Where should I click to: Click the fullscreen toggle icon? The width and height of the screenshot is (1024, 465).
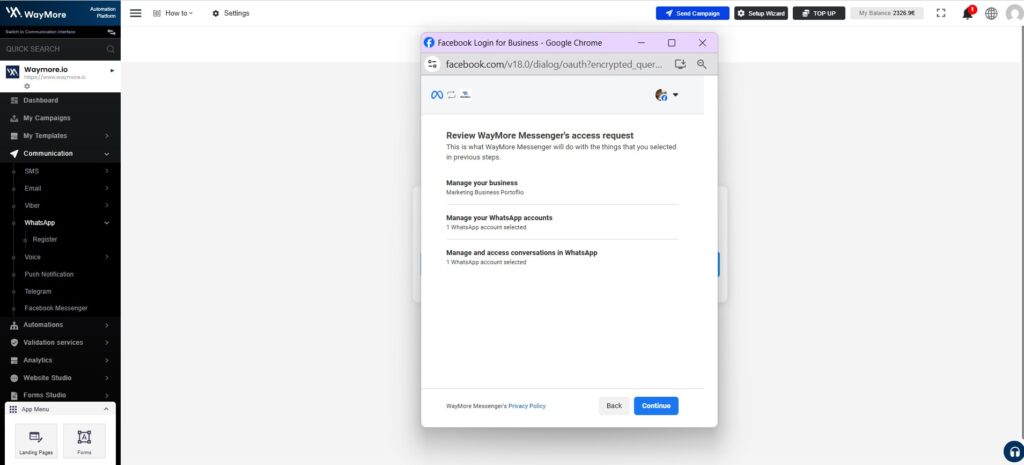(941, 13)
